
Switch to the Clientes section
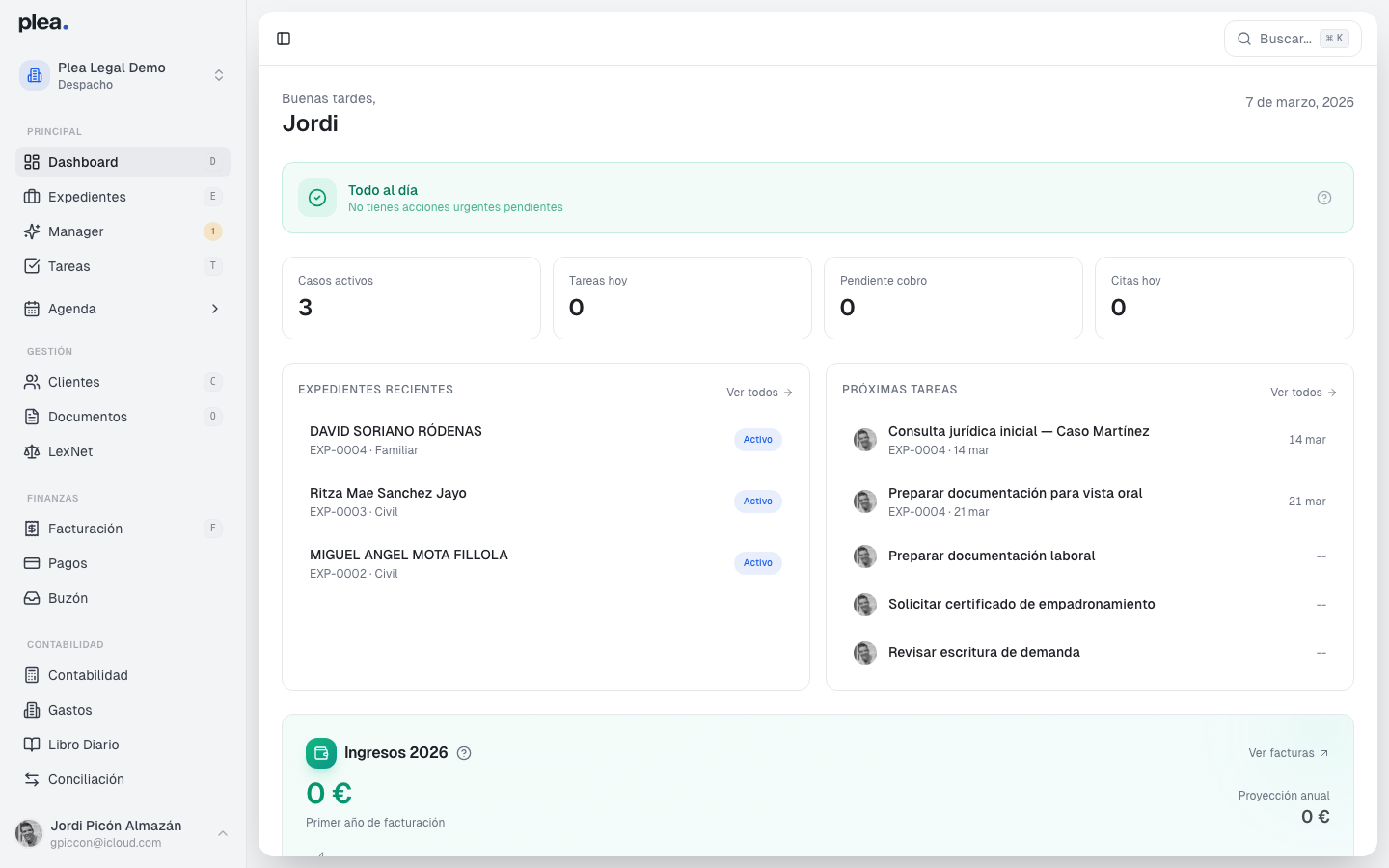73,382
